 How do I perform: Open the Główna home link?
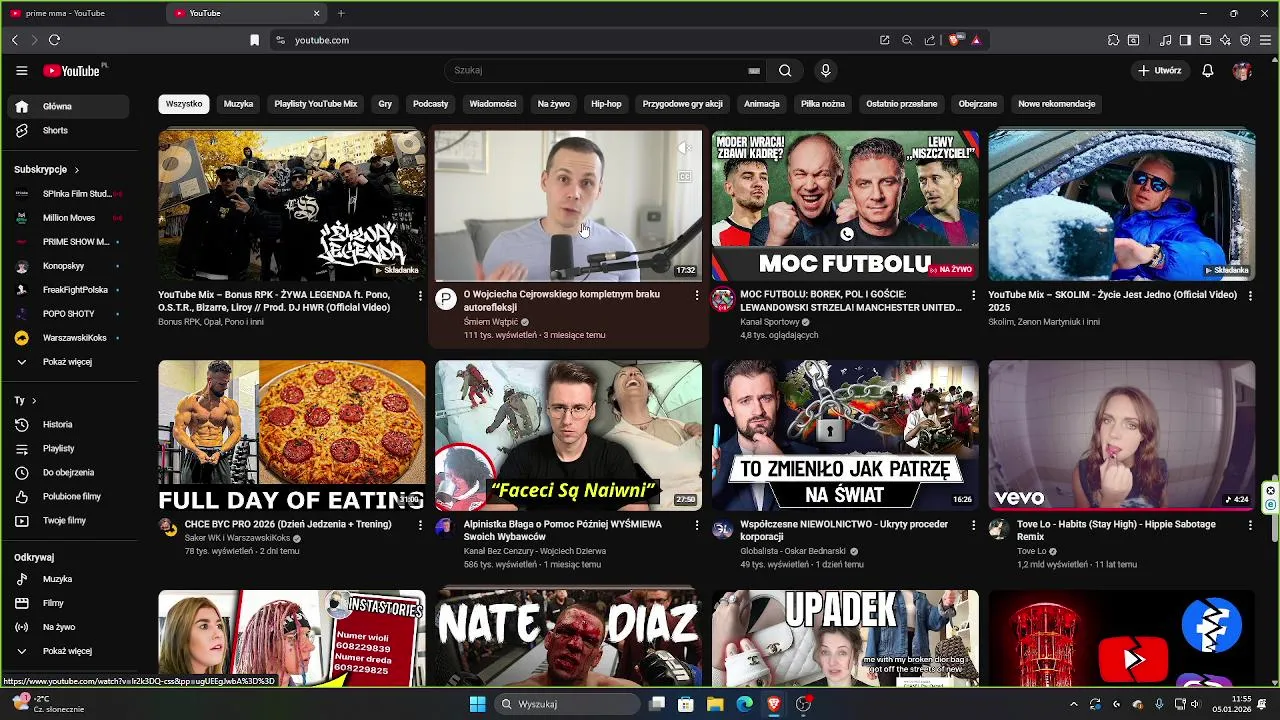coord(68,106)
